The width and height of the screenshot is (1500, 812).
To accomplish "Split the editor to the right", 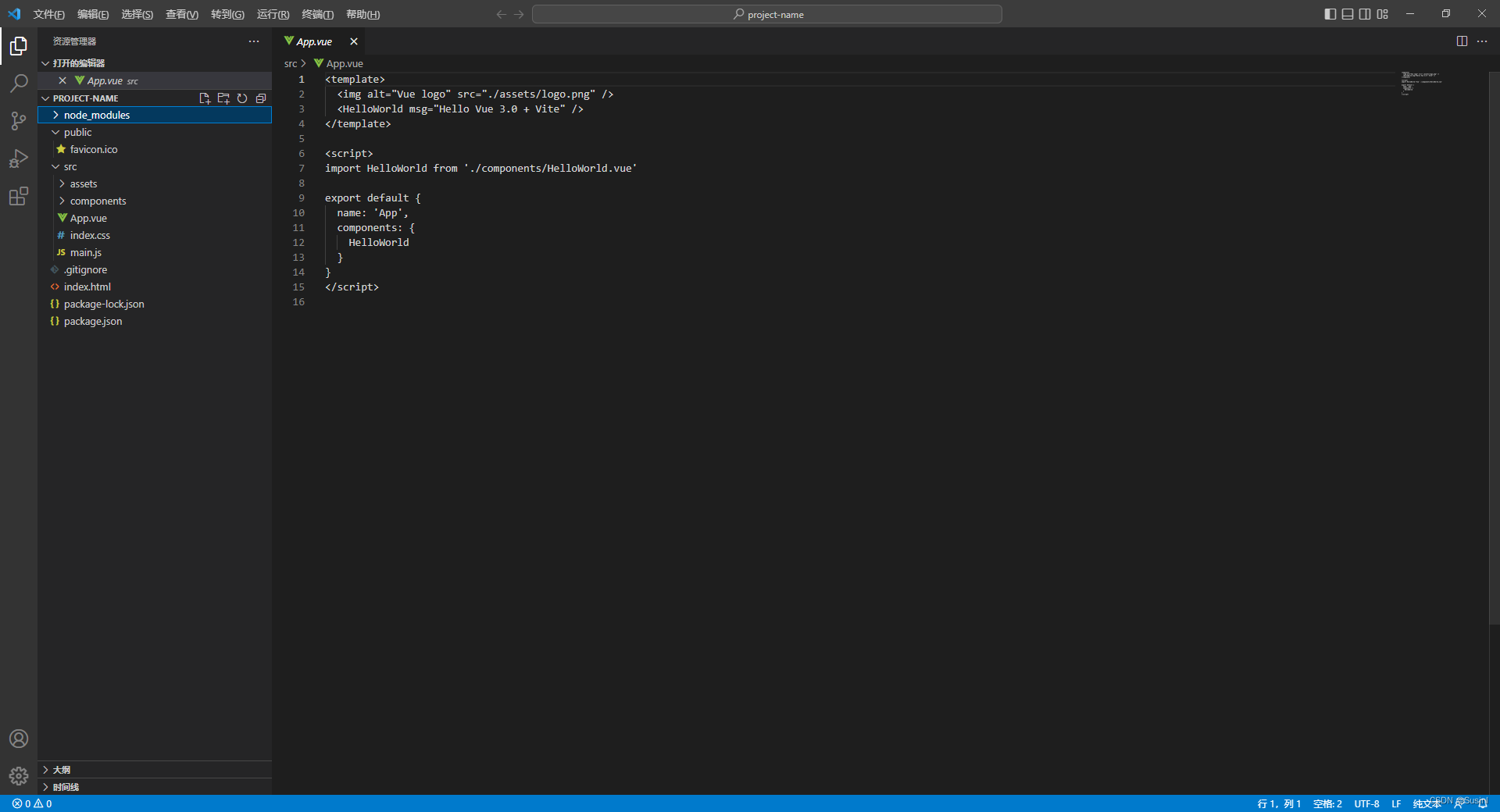I will 1462,41.
